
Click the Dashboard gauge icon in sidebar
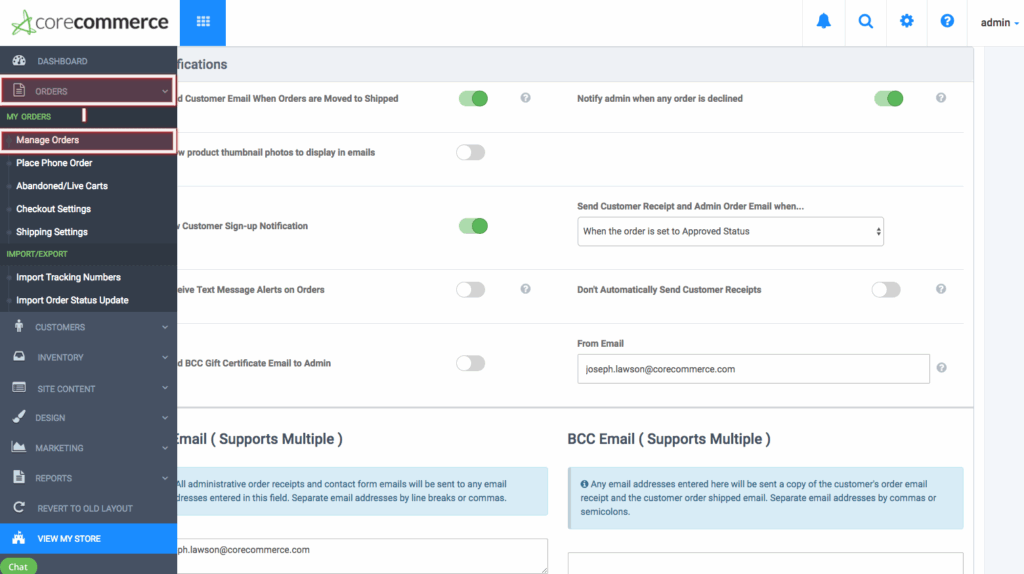tap(18, 61)
